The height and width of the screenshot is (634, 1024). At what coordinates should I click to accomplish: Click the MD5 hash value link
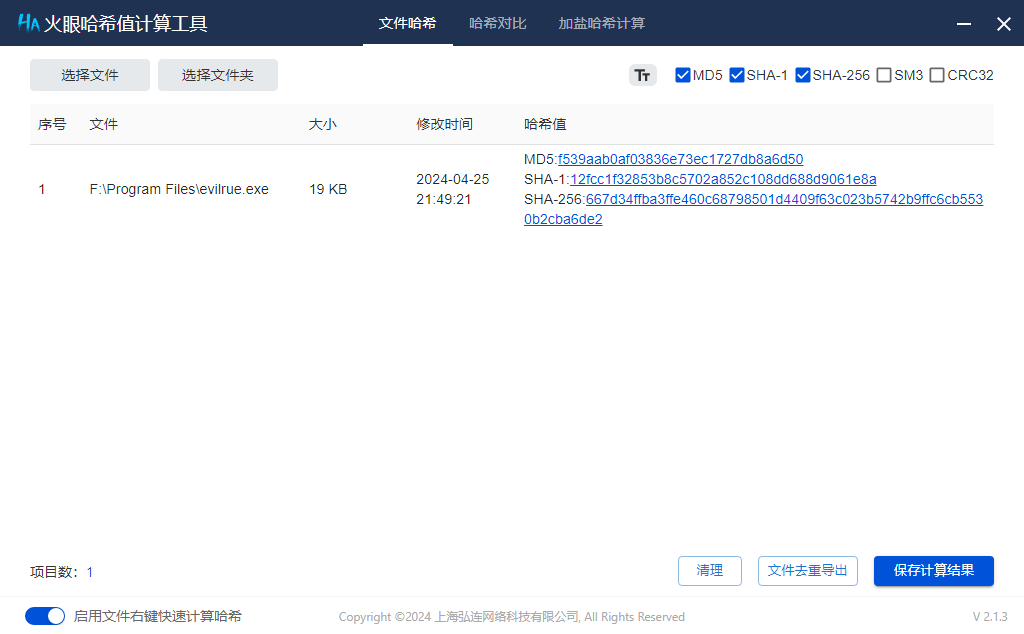(680, 159)
